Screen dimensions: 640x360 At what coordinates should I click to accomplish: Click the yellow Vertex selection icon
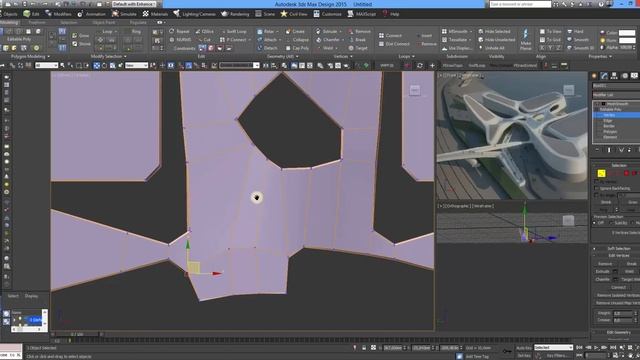[601, 173]
